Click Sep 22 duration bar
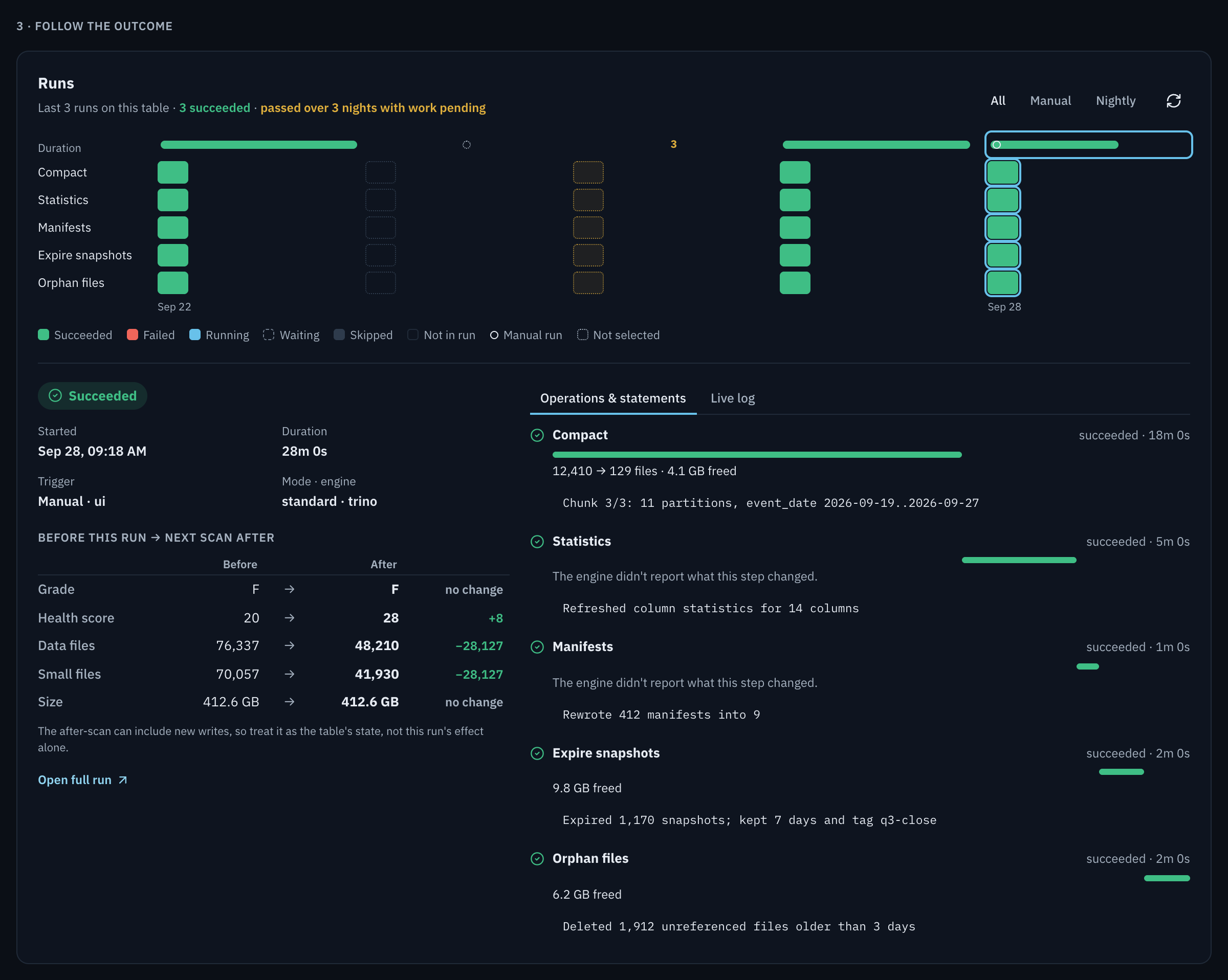Image resolution: width=1228 pixels, height=980 pixels. click(x=258, y=145)
